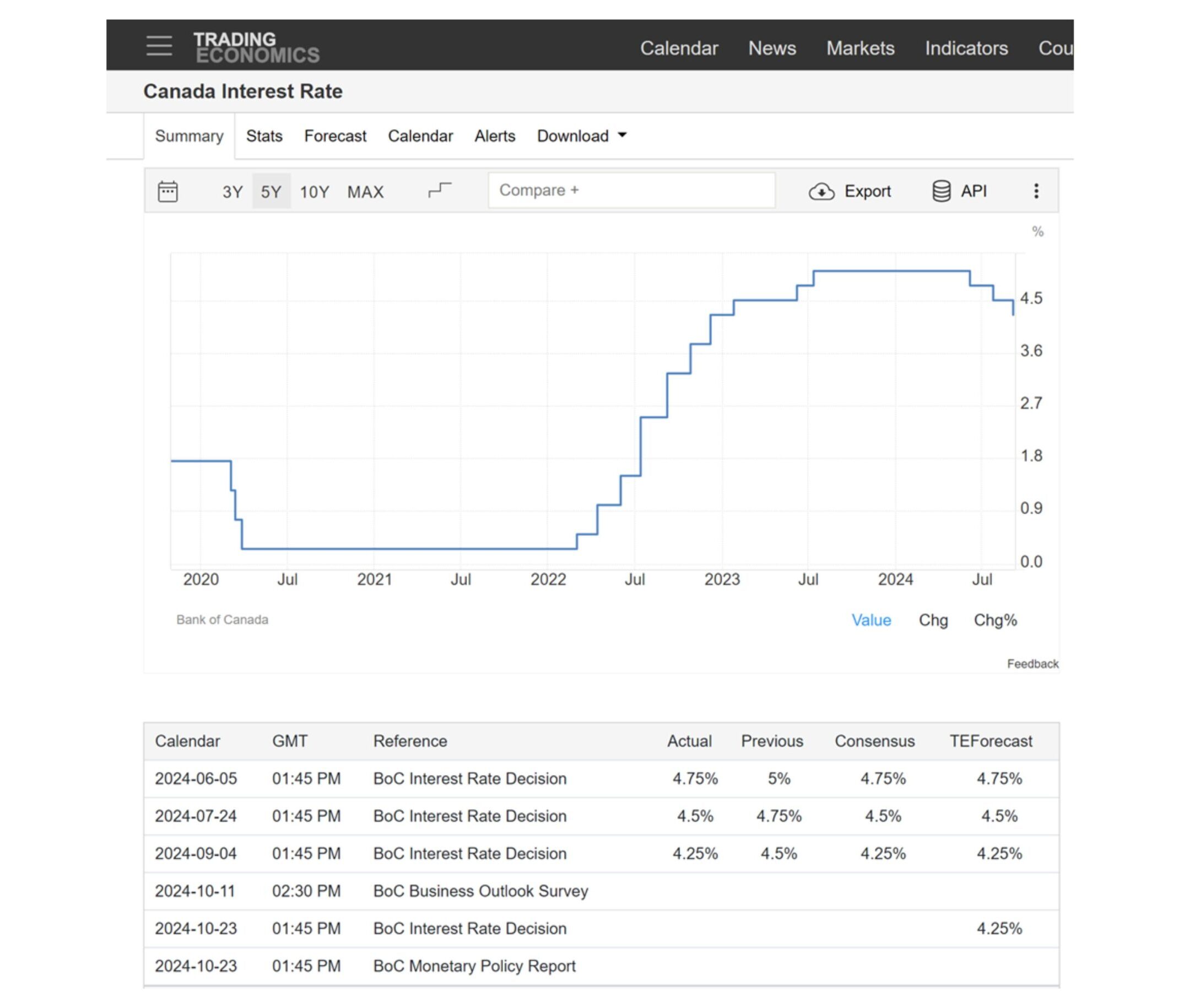Image resolution: width=1189 pixels, height=1008 pixels.
Task: Click the step line chart type icon
Action: click(x=439, y=190)
